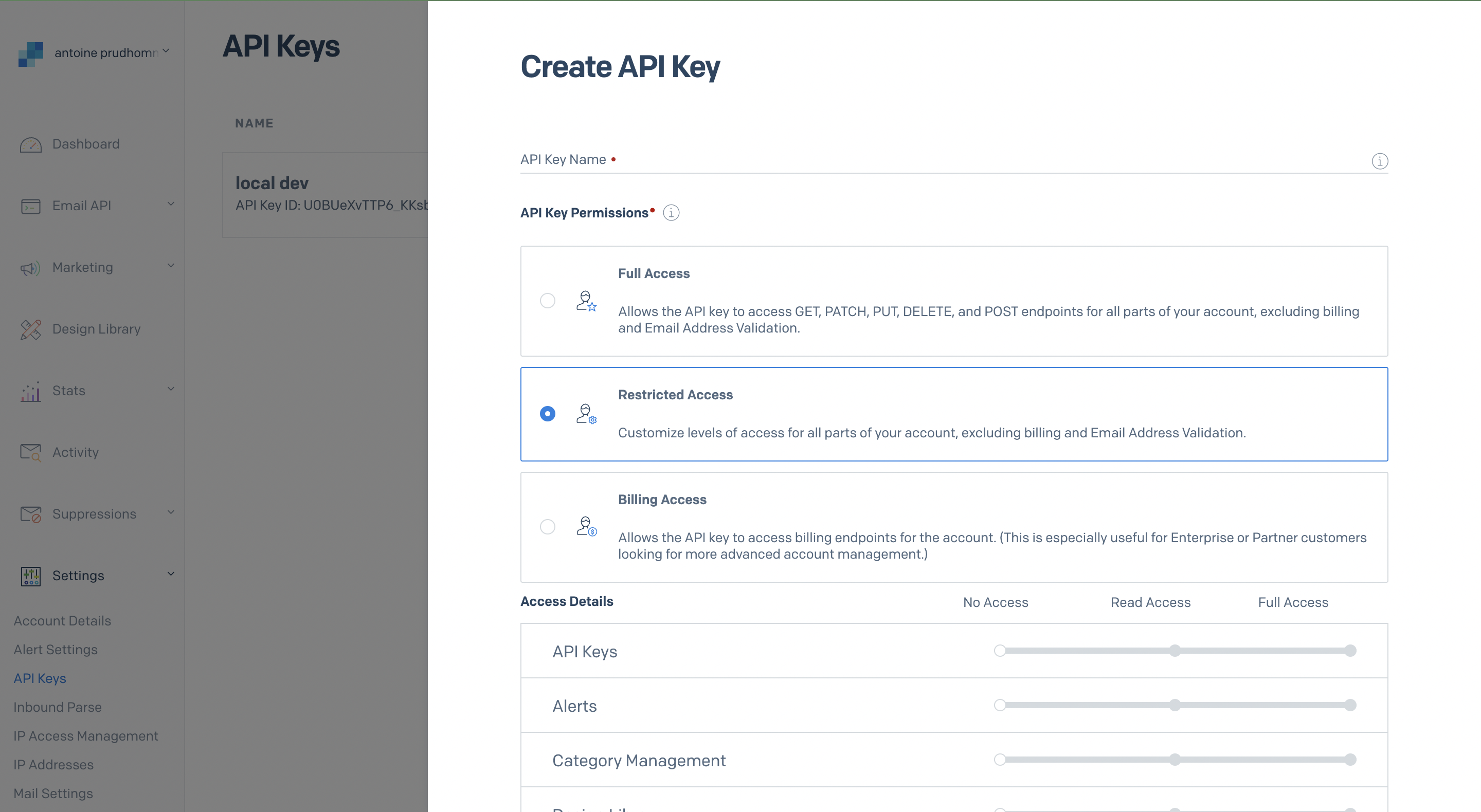The image size is (1481, 812).
Task: Click the Billing Access user dollar icon
Action: click(x=586, y=526)
